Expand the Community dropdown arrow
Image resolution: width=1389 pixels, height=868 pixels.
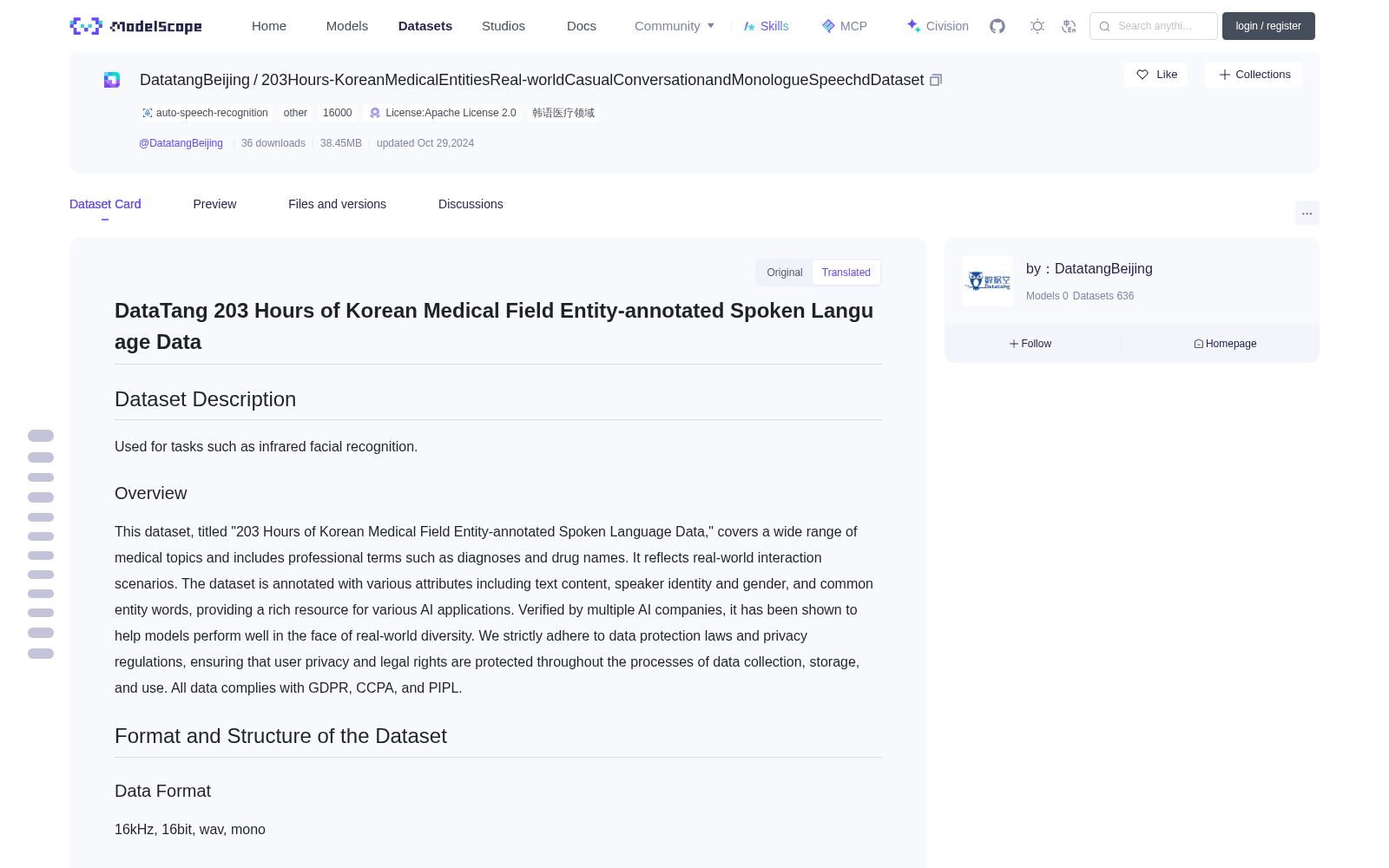click(x=711, y=26)
